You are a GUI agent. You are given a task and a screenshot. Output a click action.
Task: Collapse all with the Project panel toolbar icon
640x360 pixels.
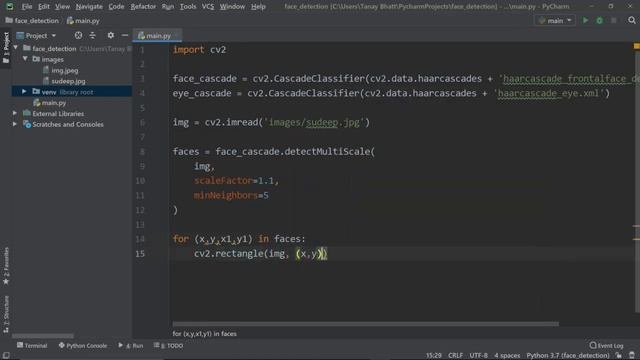[93, 36]
